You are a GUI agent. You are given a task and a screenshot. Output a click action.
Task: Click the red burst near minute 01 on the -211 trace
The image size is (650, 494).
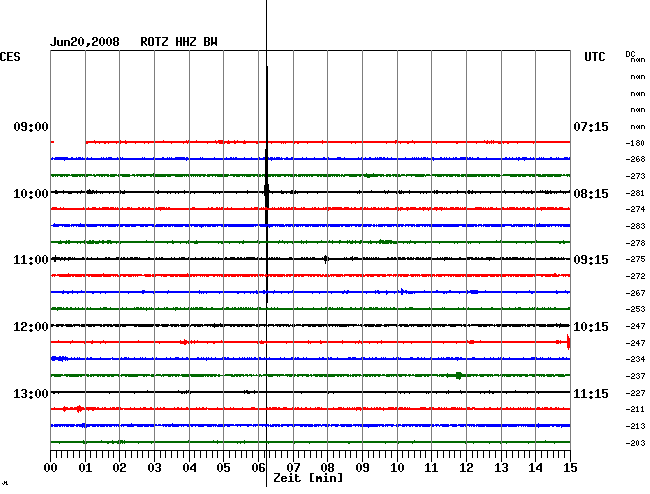pos(79,409)
